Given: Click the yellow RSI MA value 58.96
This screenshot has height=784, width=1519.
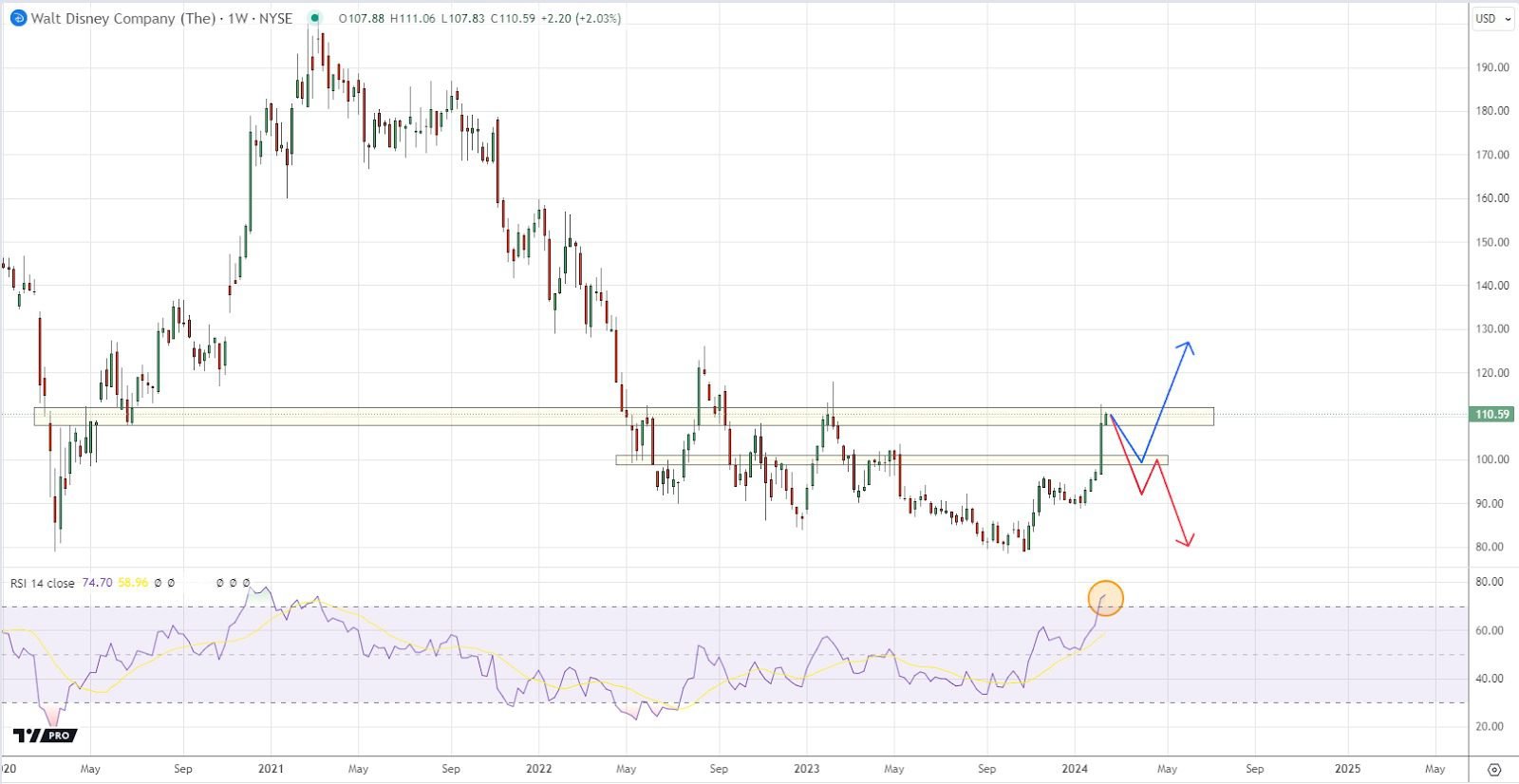Looking at the screenshot, I should (133, 583).
